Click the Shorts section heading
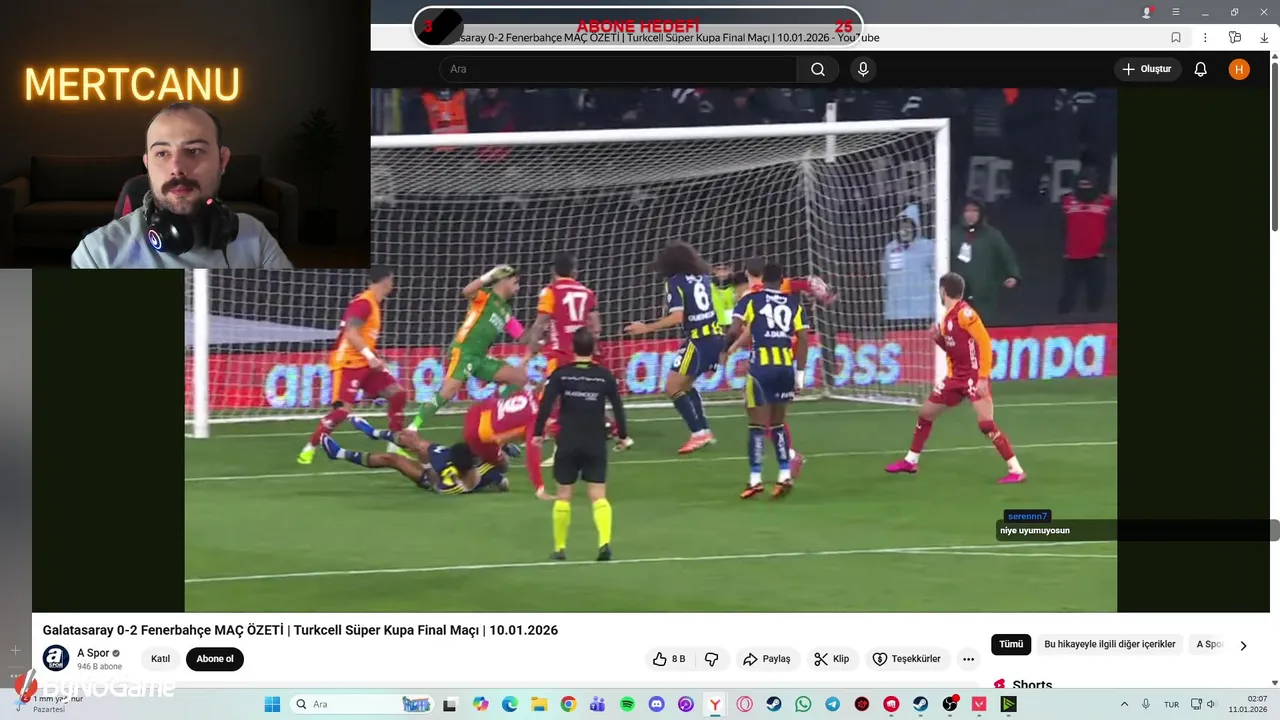1280x720 pixels. pos(1032,685)
